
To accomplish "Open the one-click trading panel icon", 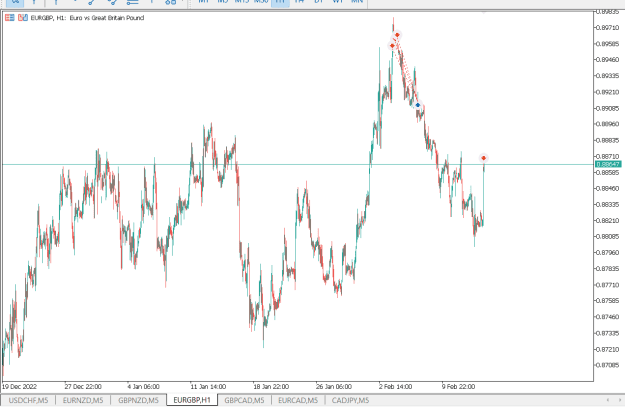I will (10, 18).
